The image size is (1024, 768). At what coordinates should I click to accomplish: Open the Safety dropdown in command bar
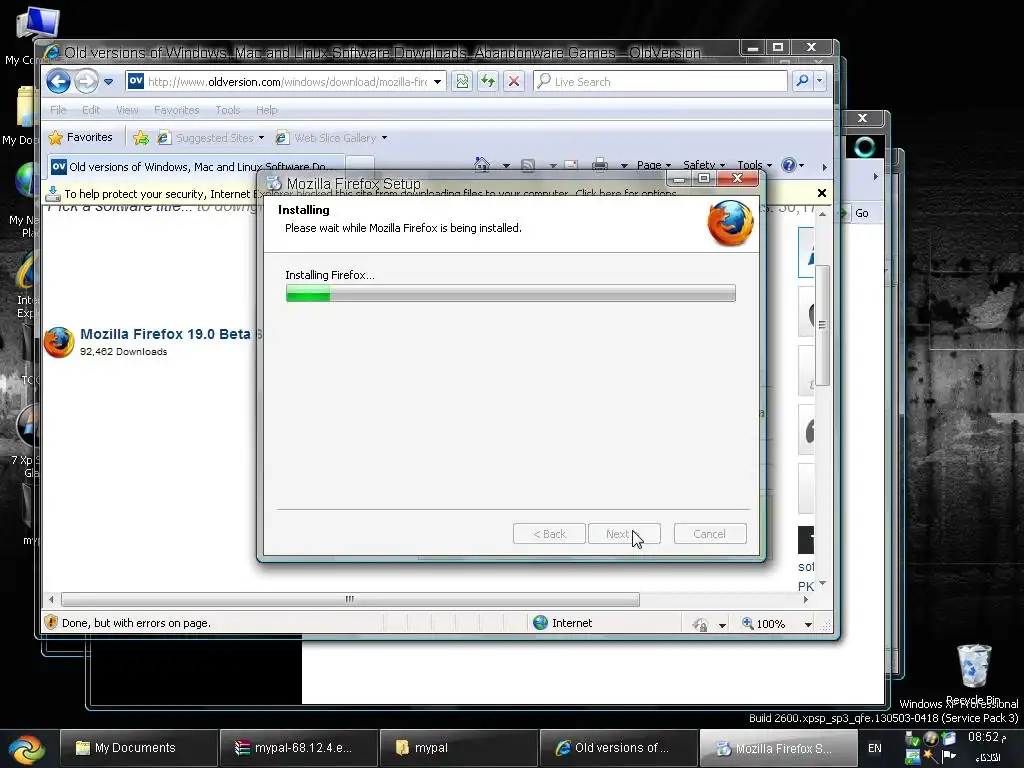click(x=703, y=165)
